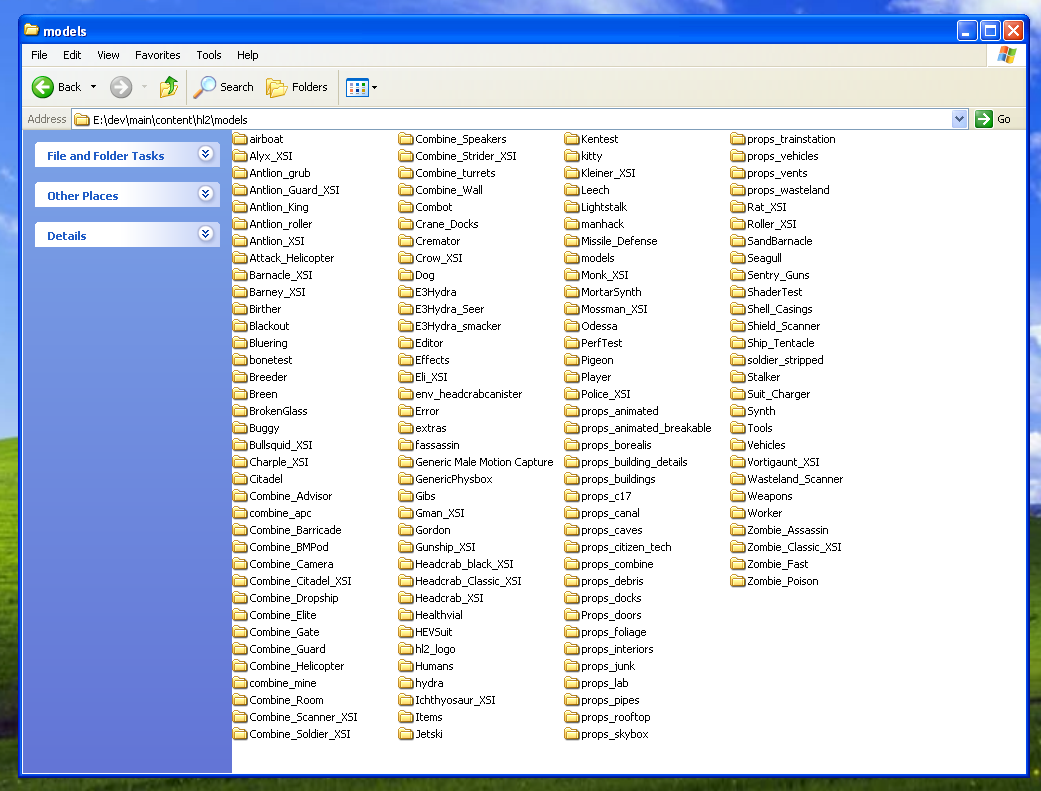Click the Forward arrow icon
The height and width of the screenshot is (791, 1041).
[x=121, y=87]
